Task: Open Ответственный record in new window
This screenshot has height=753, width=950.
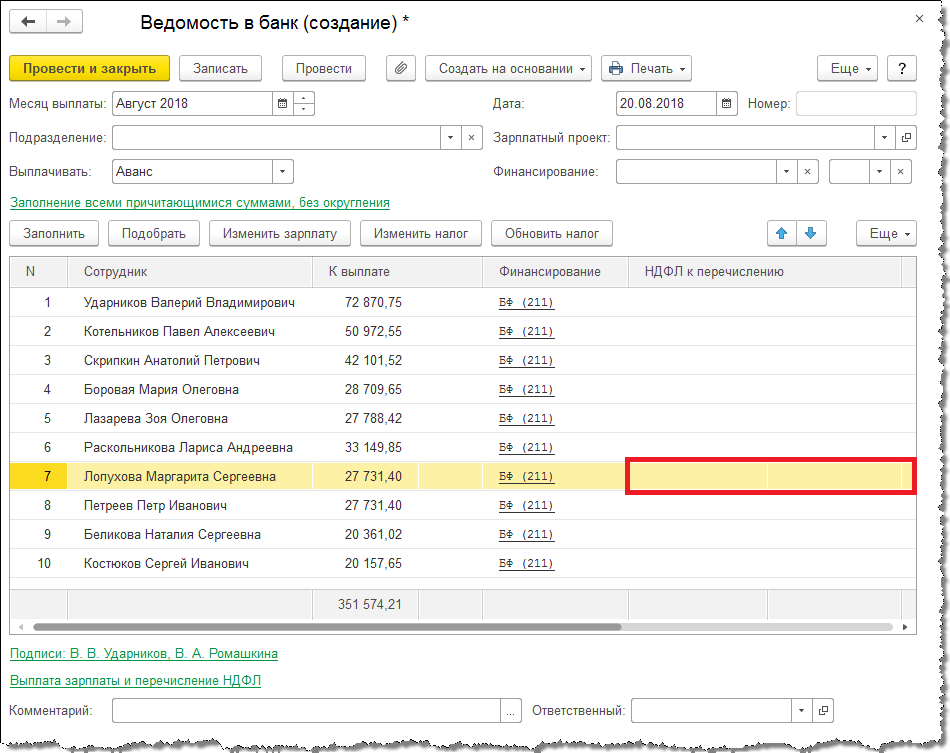Action: [823, 711]
